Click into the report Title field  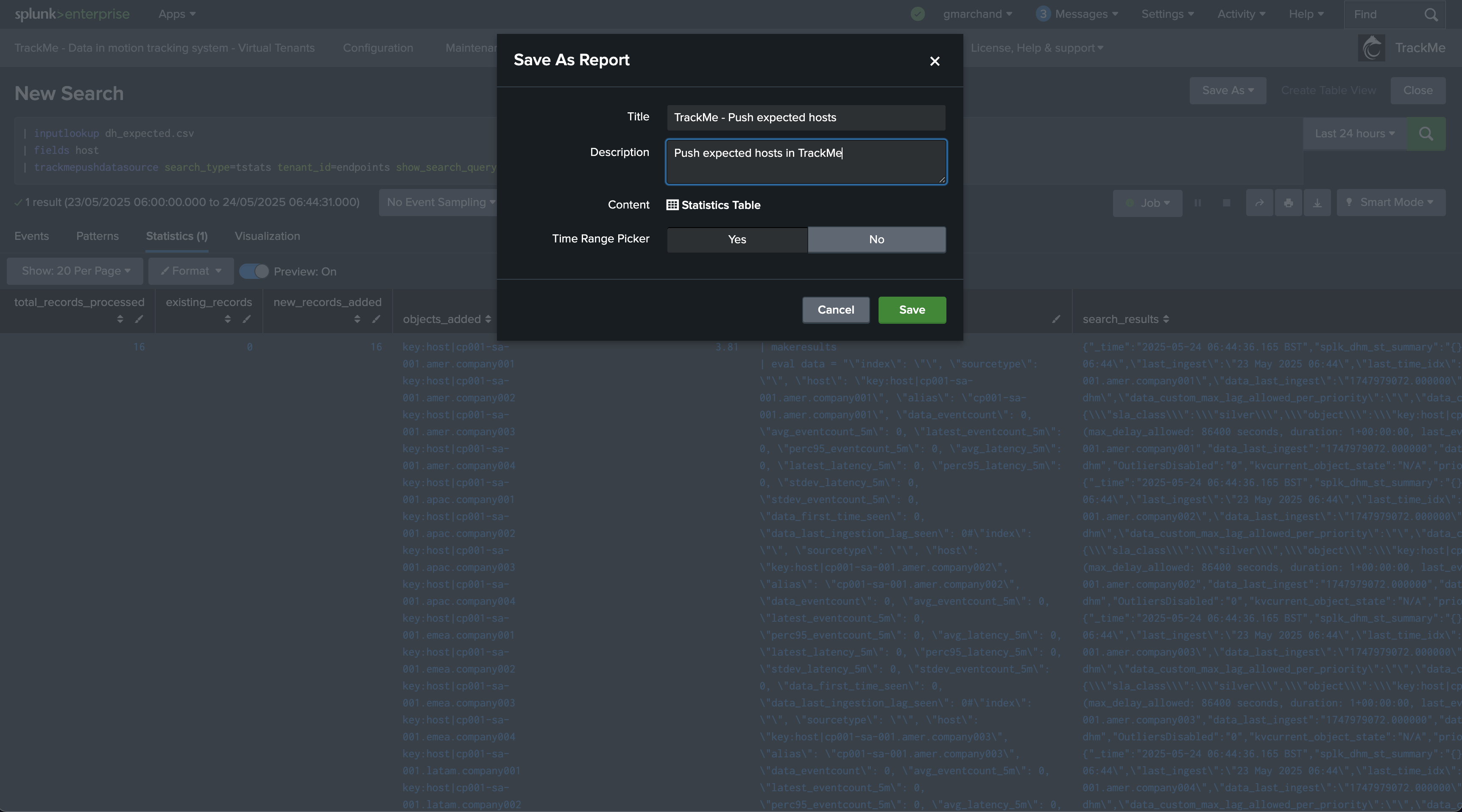[805, 117]
